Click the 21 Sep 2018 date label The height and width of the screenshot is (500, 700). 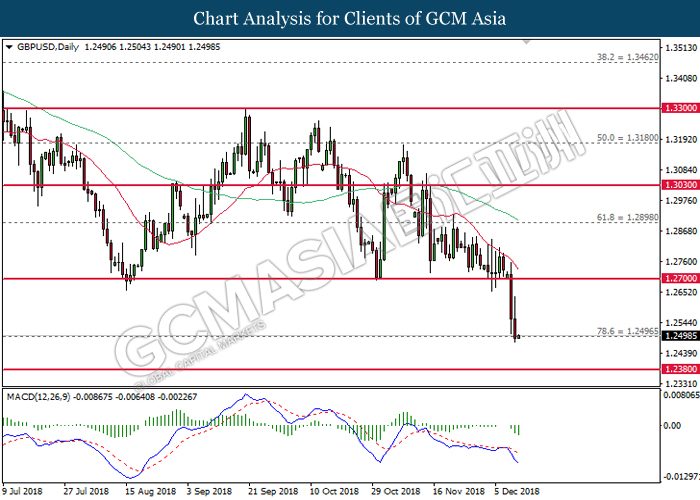click(x=273, y=492)
